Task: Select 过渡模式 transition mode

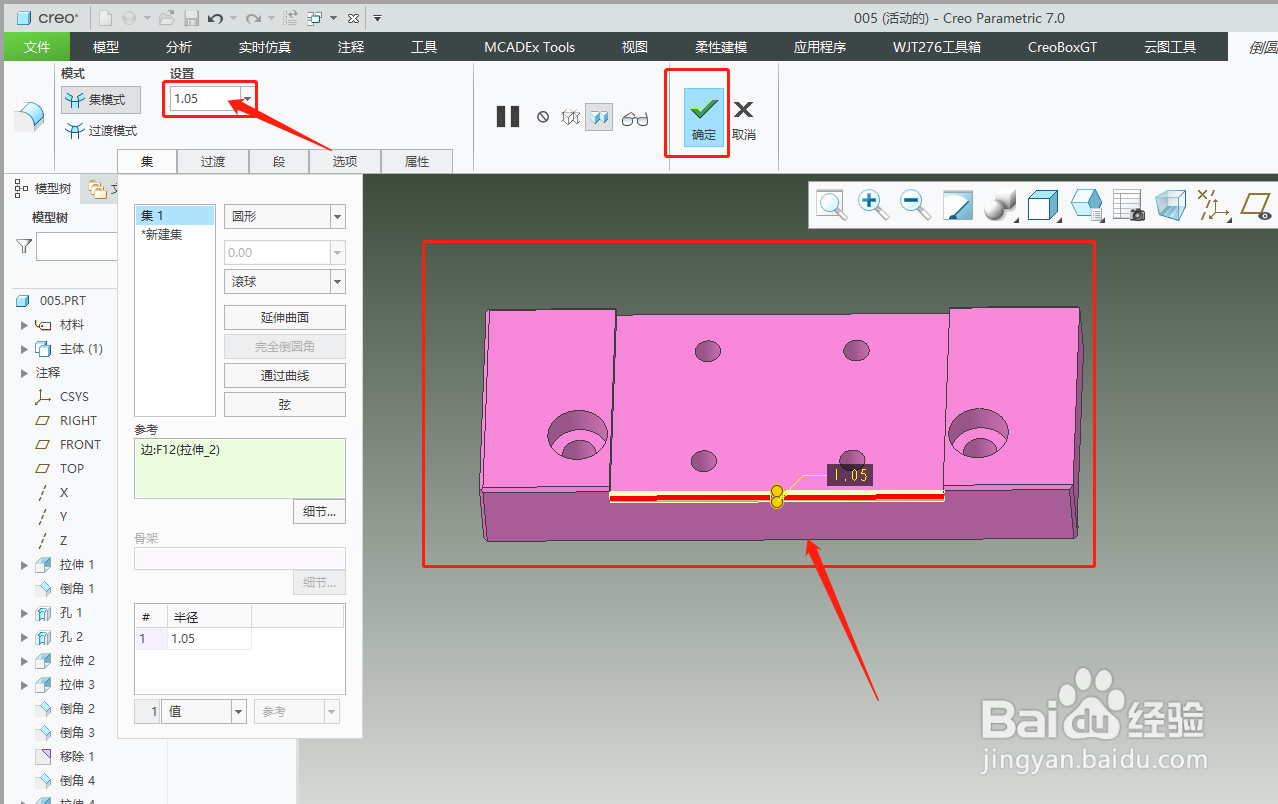Action: [100, 131]
